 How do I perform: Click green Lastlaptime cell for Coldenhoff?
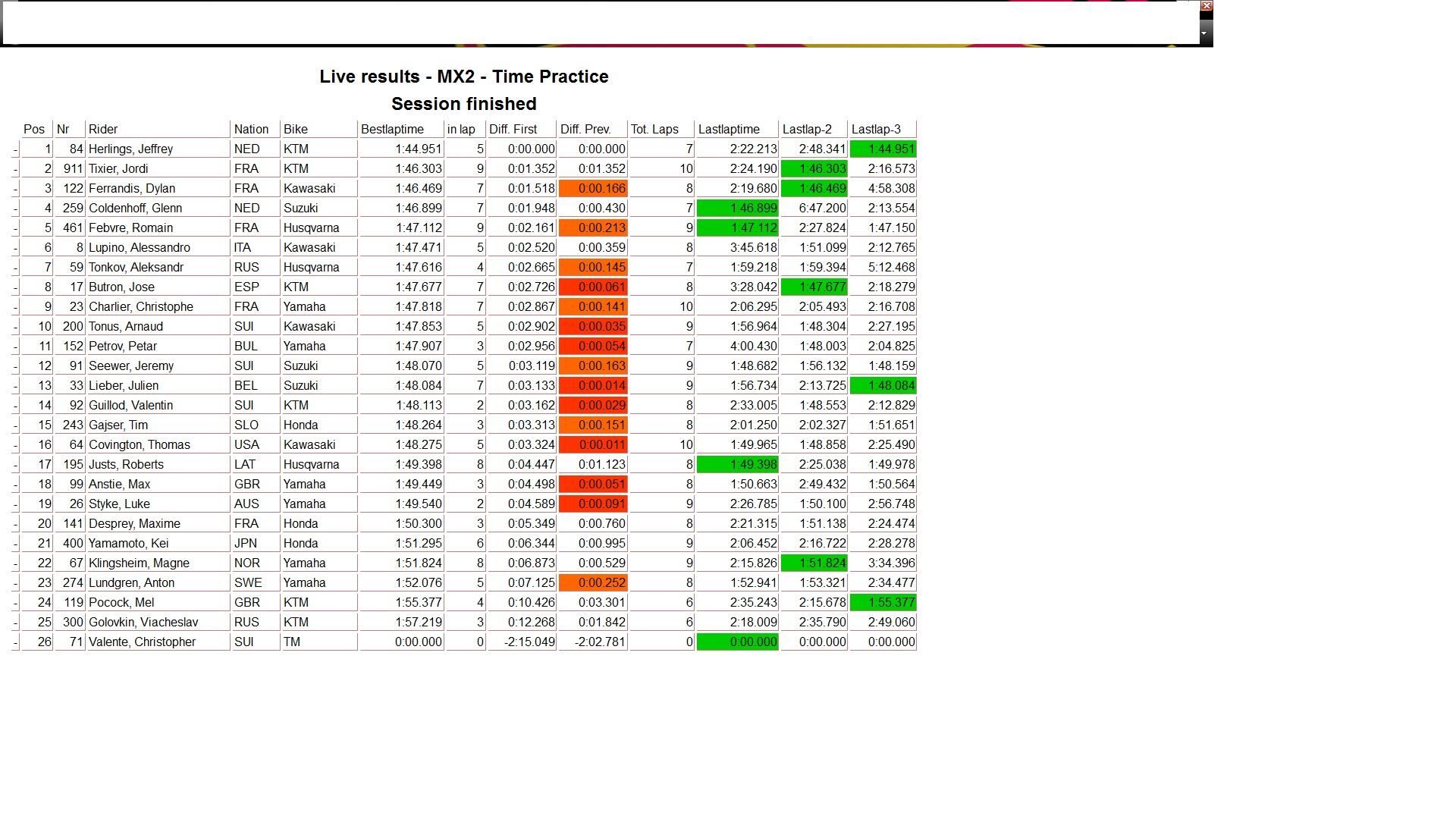click(x=737, y=209)
